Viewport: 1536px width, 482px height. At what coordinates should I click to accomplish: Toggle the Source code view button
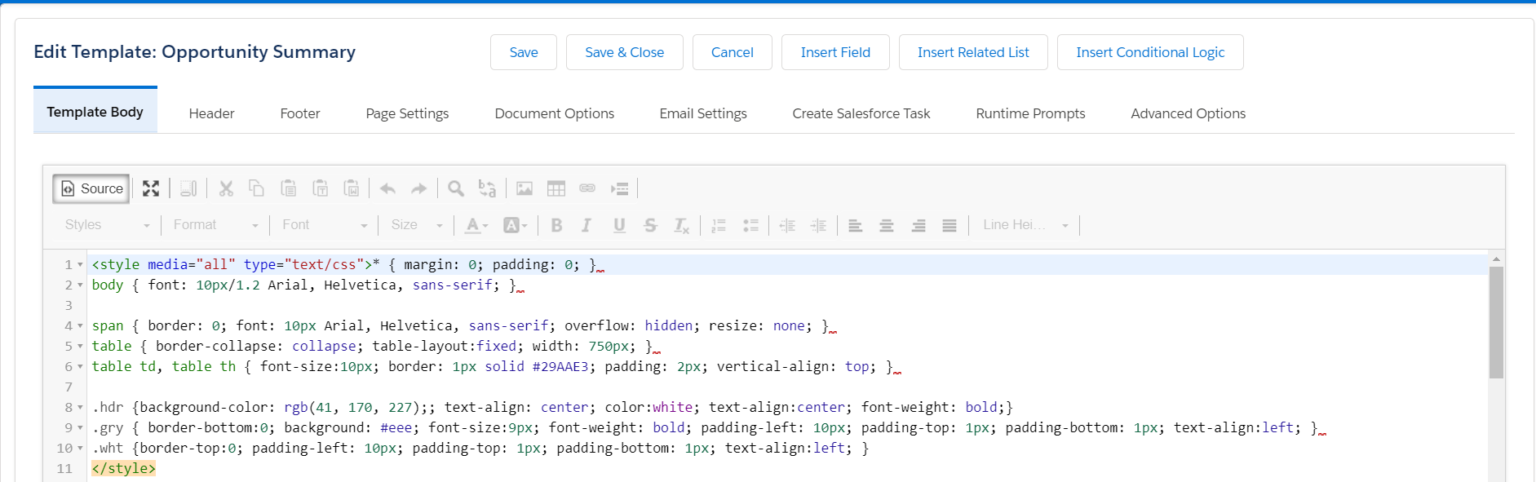point(91,188)
